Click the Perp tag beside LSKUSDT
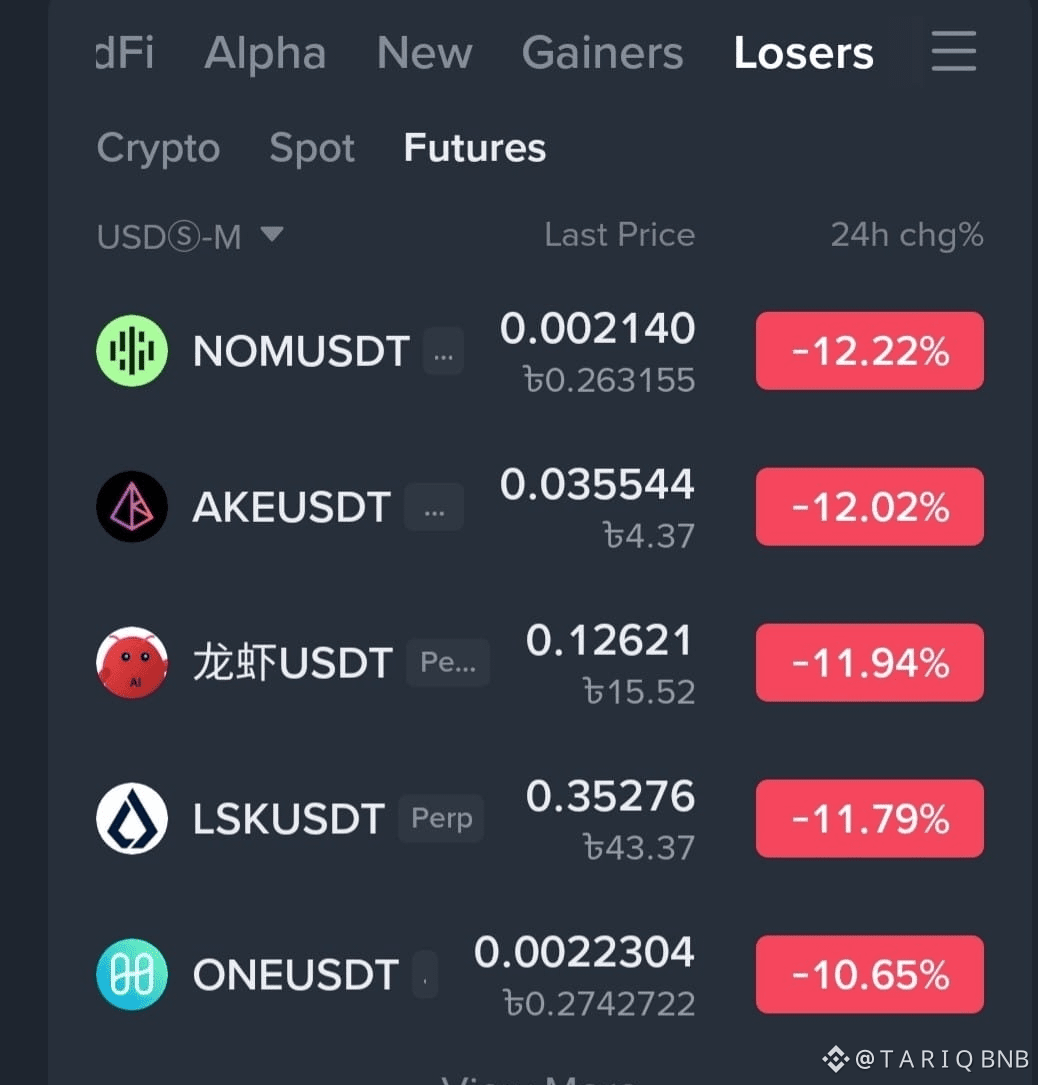The width and height of the screenshot is (1038, 1085). [x=441, y=818]
